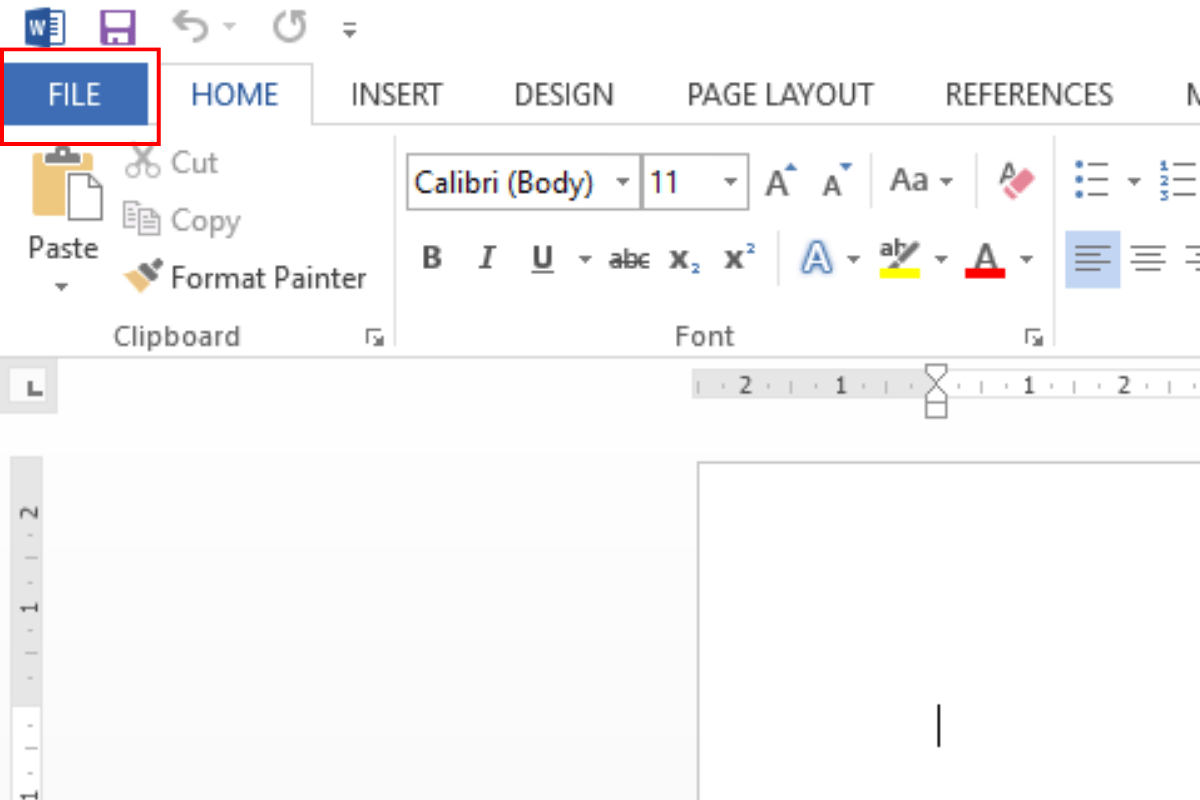Save the document

pos(118,26)
